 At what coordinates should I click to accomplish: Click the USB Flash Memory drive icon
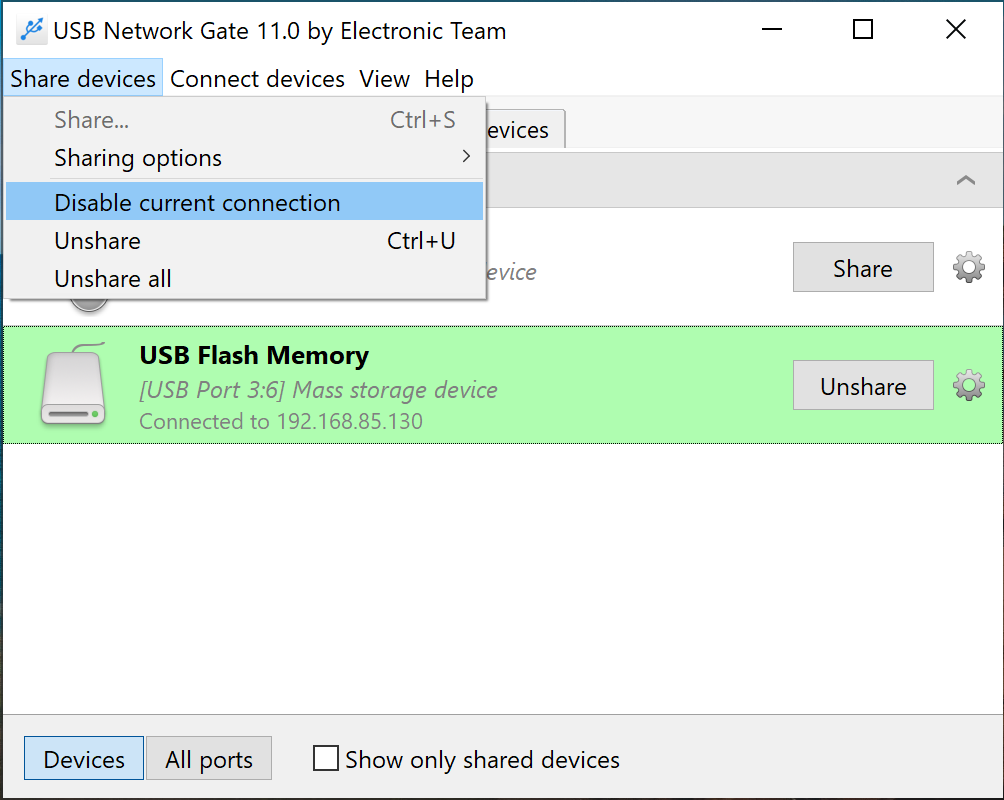pyautogui.click(x=72, y=385)
